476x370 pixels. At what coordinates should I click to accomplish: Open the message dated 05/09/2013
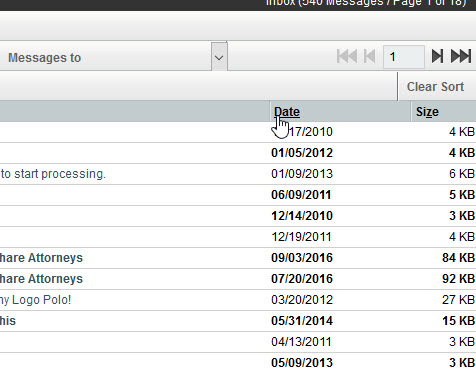(302, 363)
